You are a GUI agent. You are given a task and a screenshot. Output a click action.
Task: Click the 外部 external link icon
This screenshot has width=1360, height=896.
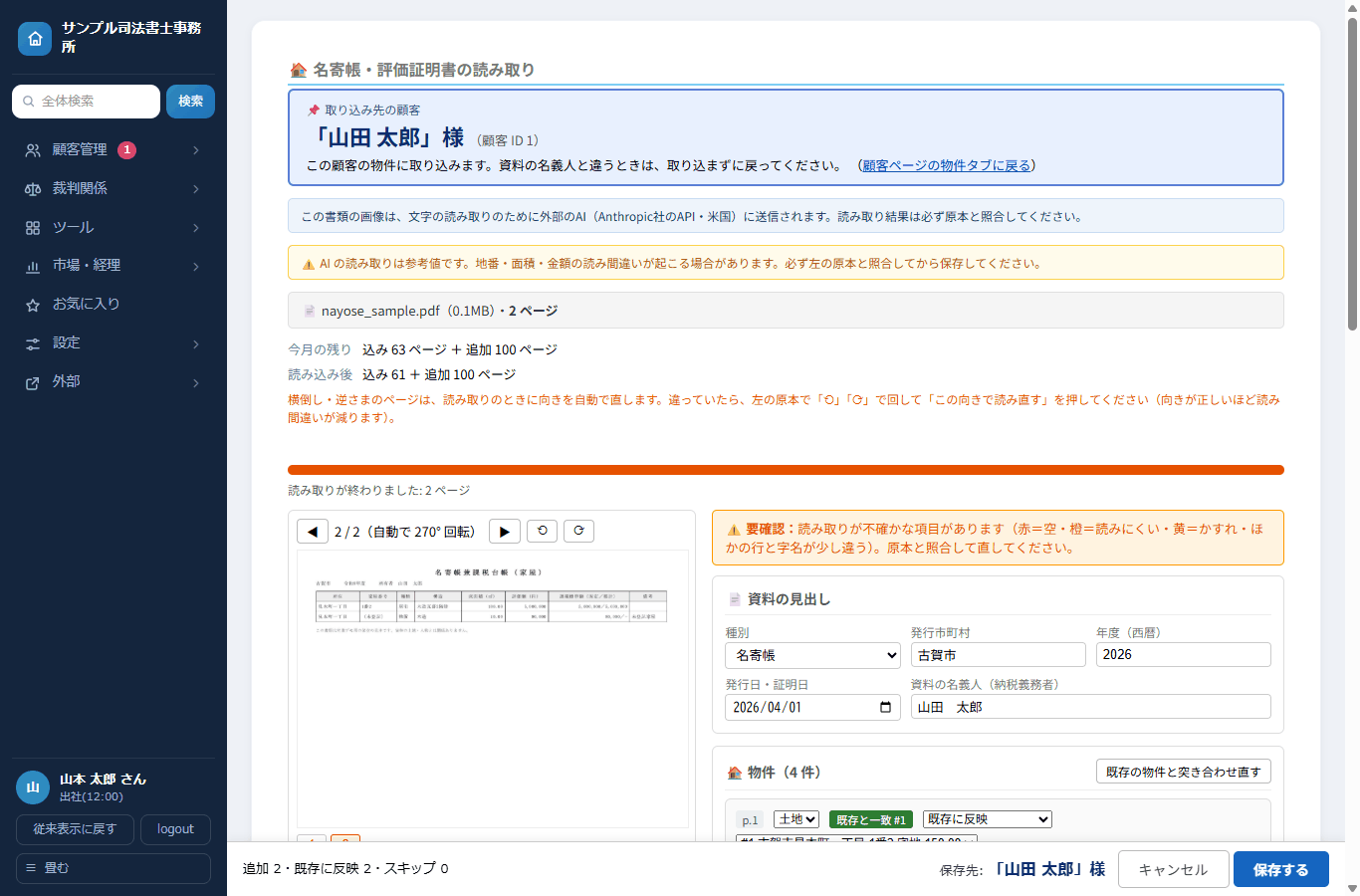[33, 382]
